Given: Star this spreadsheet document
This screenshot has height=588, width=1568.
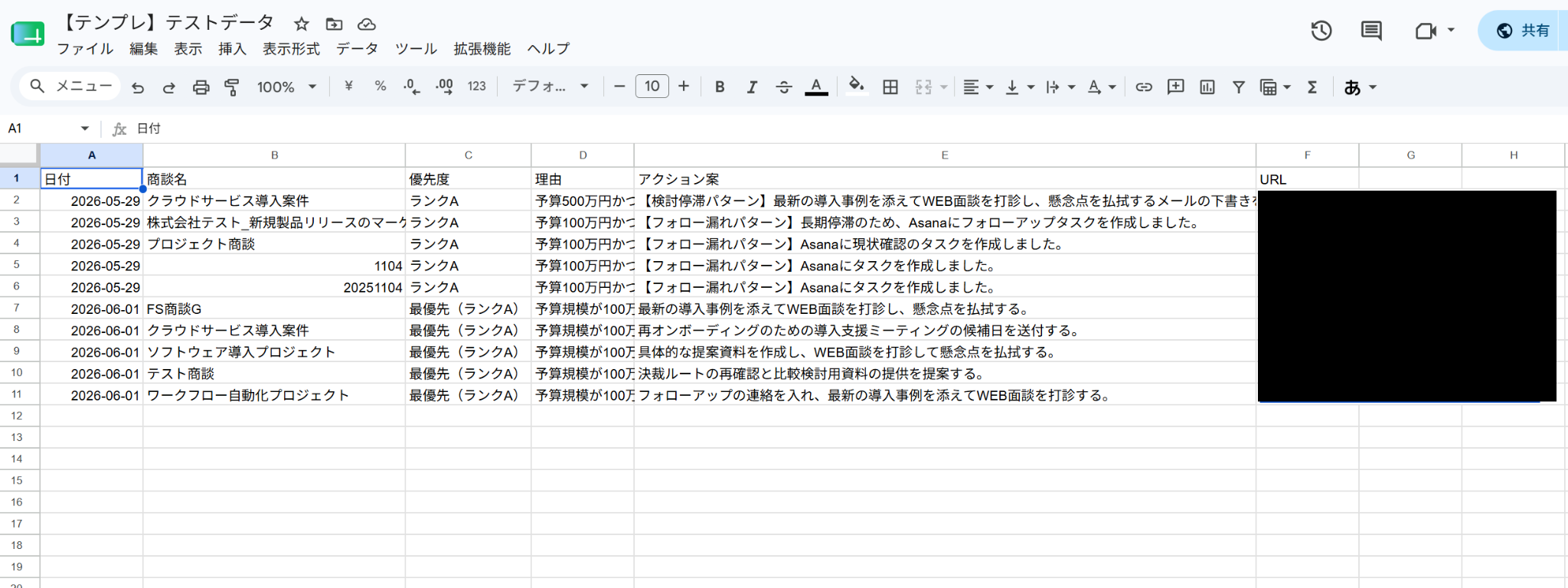Looking at the screenshot, I should (302, 24).
